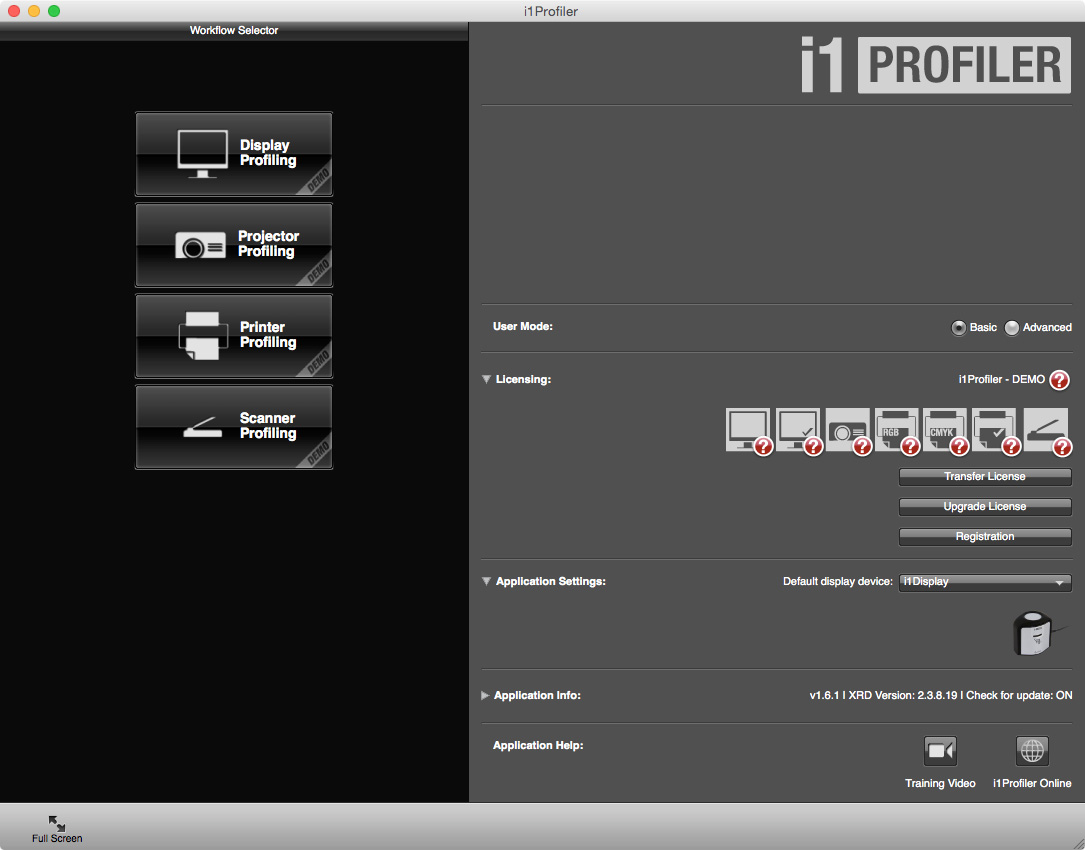Click the scanner icon in Scanner Profiling
Image resolution: width=1085 pixels, height=850 pixels.
point(203,427)
